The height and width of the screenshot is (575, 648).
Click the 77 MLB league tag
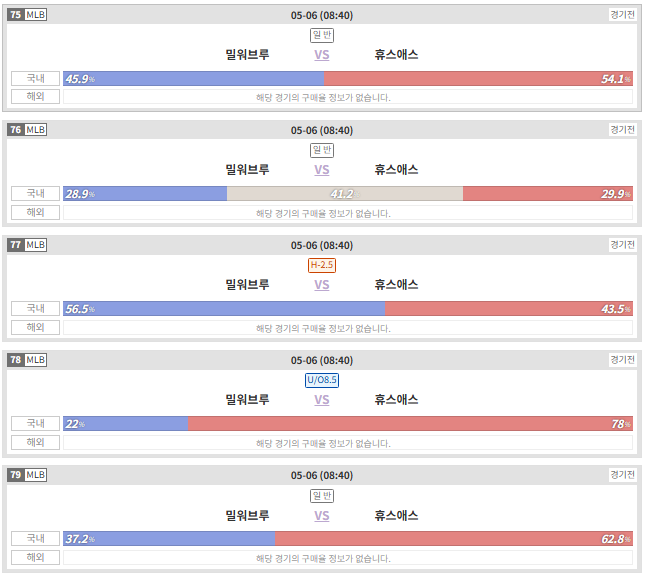click(27, 245)
